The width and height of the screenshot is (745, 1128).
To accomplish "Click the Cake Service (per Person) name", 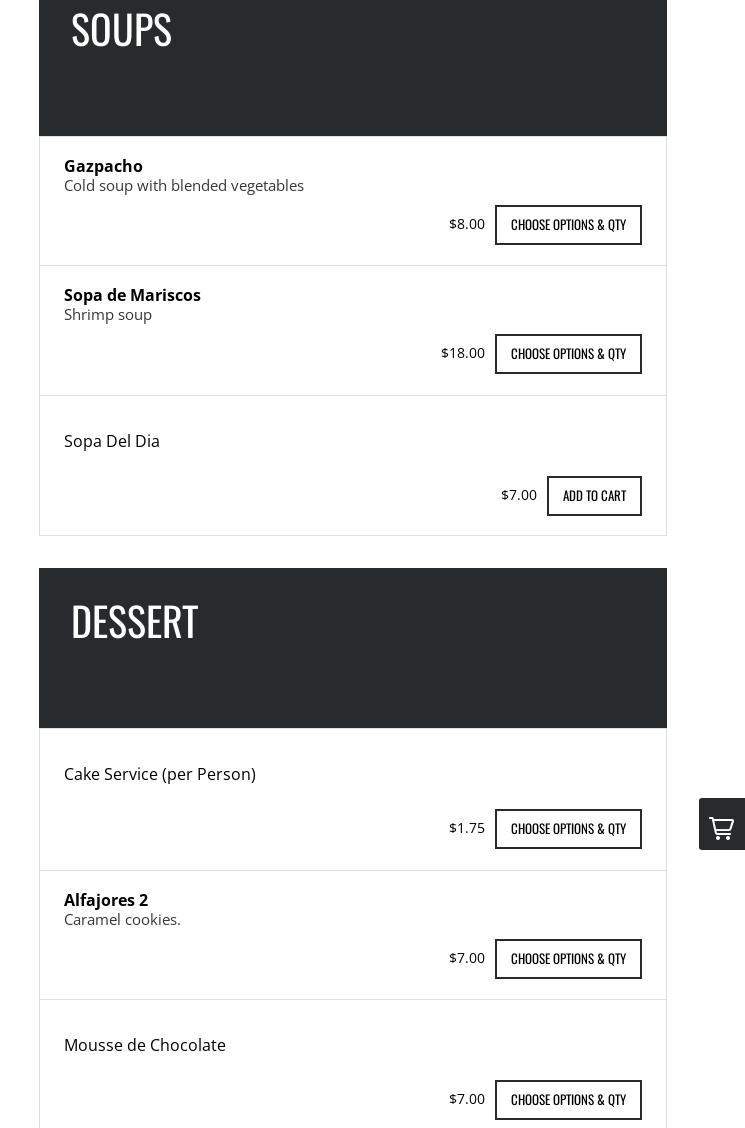I will pyautogui.click(x=160, y=774).
